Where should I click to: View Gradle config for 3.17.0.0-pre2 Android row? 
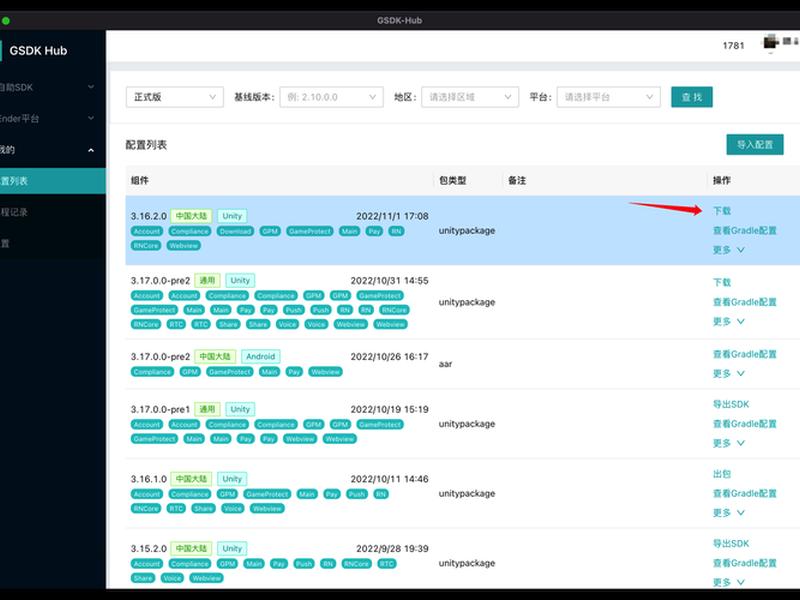point(744,354)
